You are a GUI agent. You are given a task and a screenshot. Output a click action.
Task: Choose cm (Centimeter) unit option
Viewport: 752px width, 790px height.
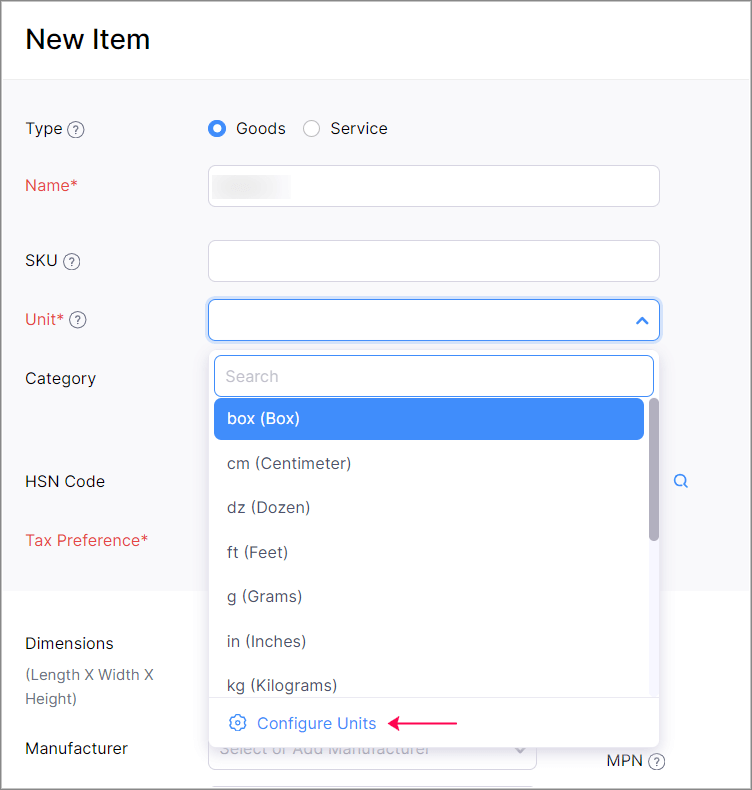point(429,464)
